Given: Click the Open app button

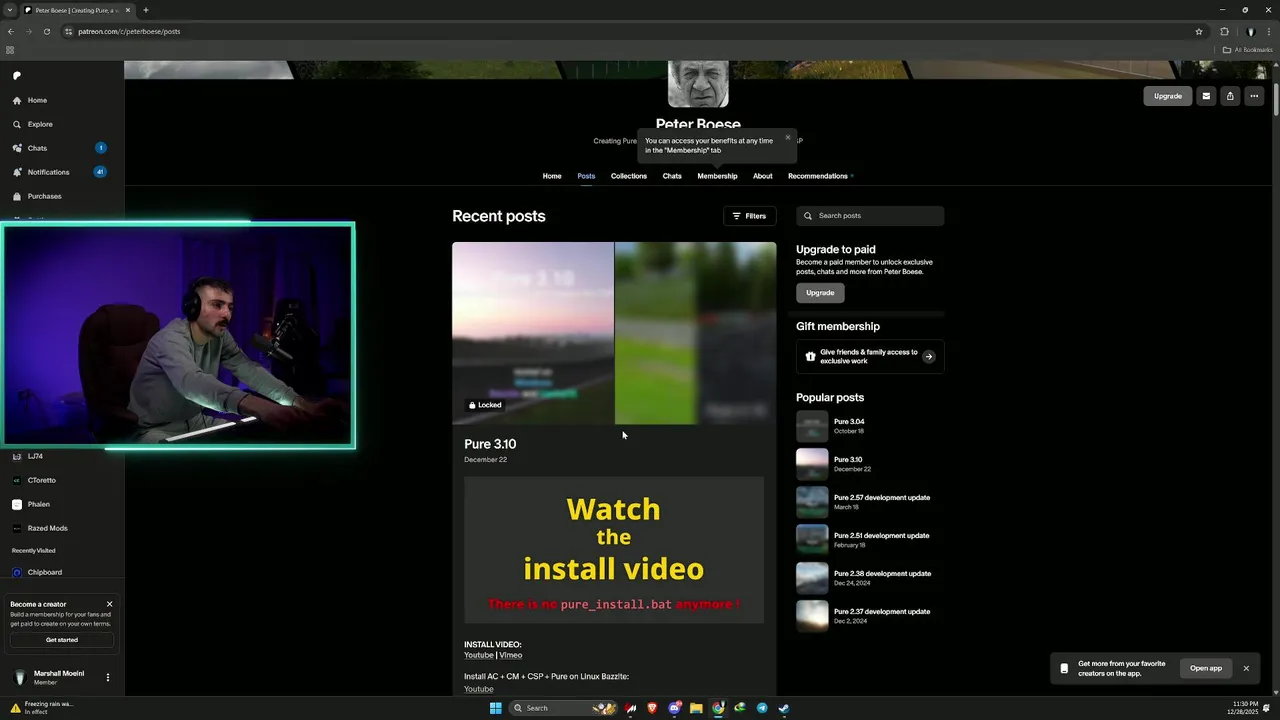Looking at the screenshot, I should pyautogui.click(x=1206, y=668).
